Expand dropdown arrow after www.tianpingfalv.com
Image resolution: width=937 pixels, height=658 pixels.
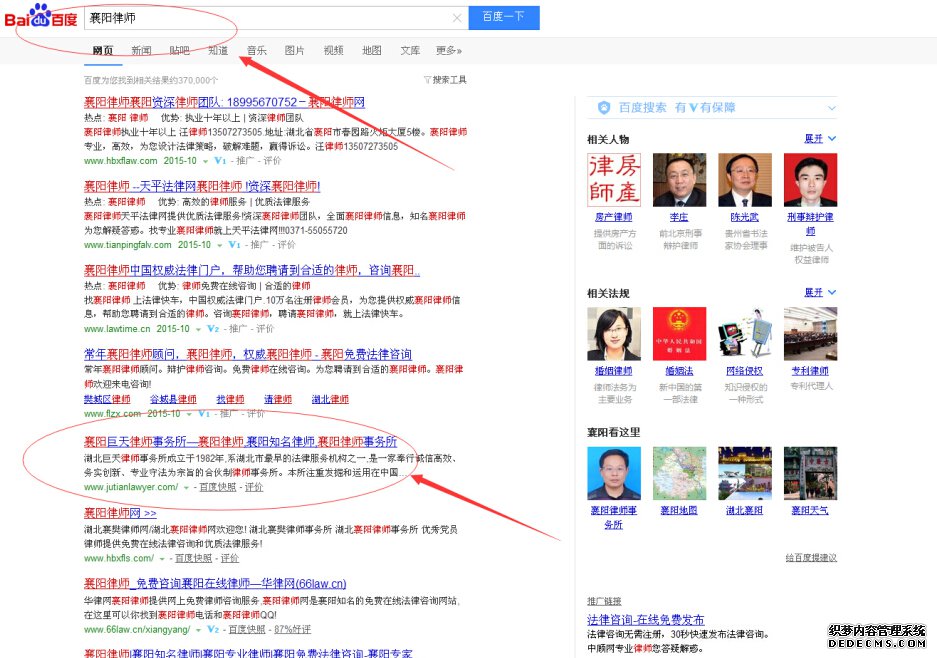click(x=219, y=245)
